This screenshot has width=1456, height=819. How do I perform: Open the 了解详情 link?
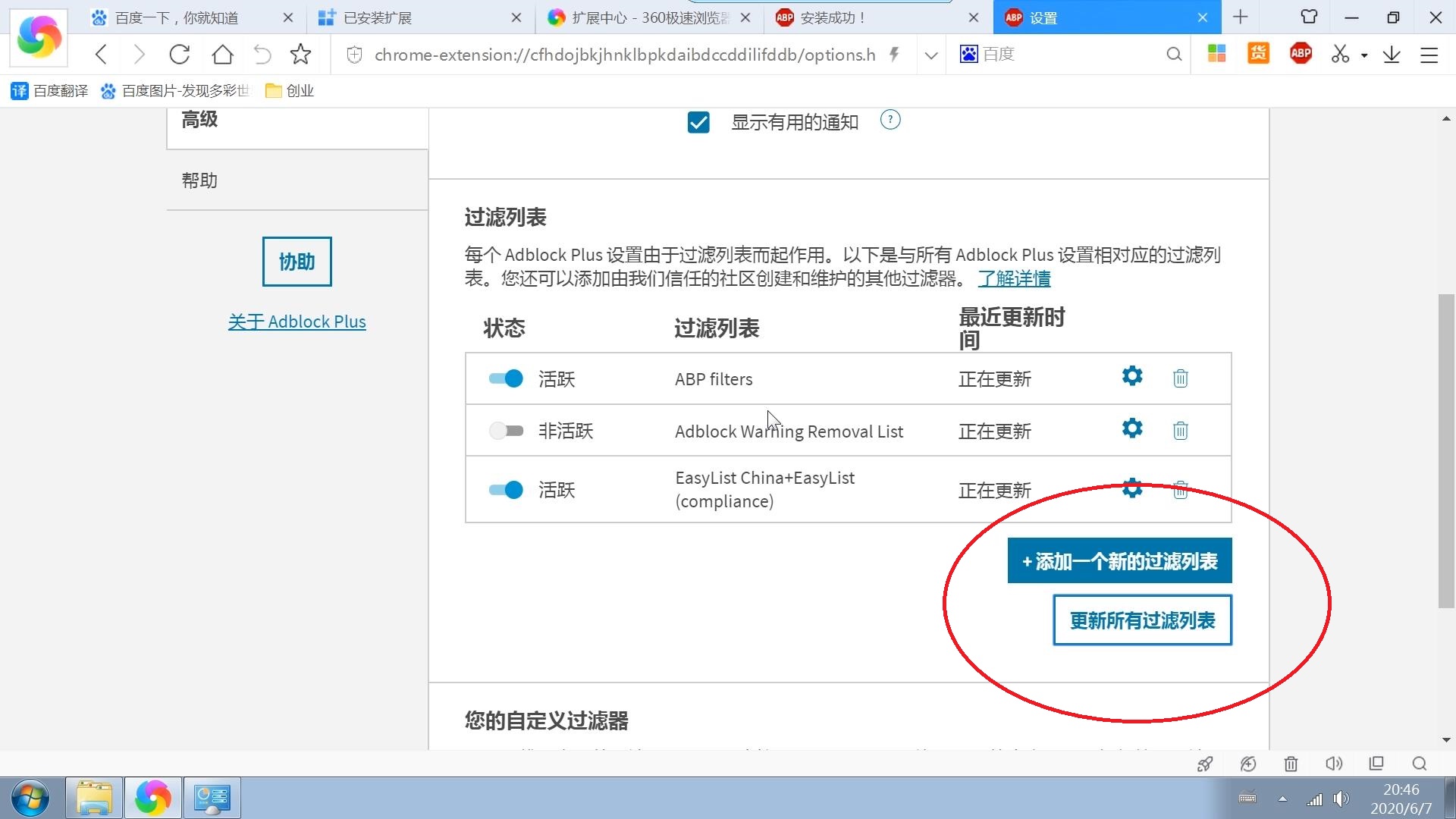pos(1015,279)
